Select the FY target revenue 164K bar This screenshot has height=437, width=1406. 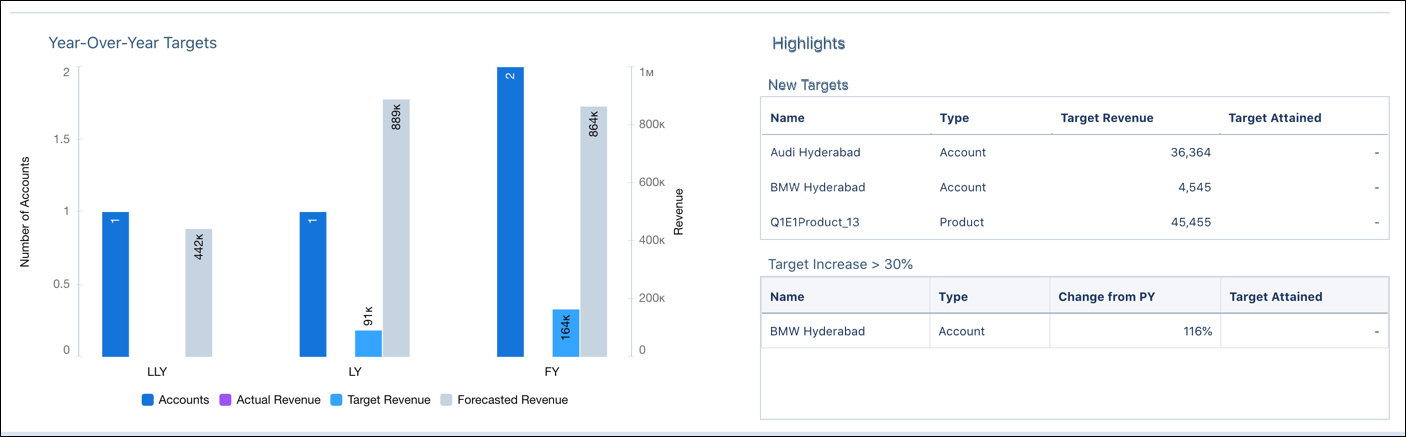[566, 333]
